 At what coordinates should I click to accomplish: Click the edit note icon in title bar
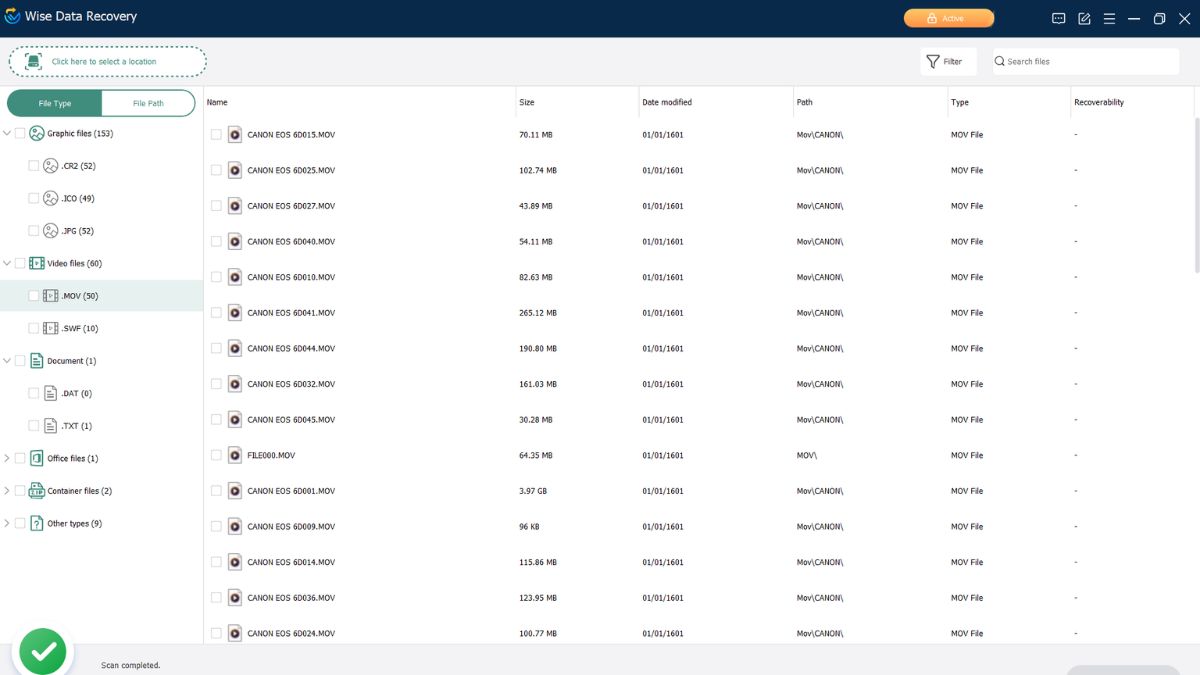1084,18
